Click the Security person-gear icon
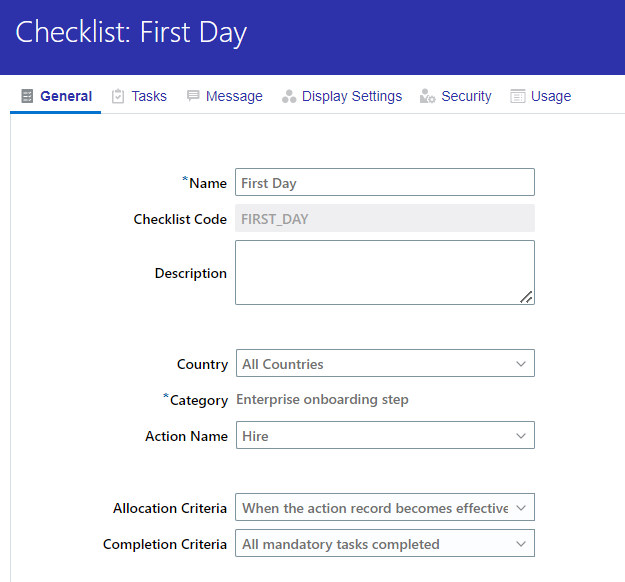This screenshot has width=625, height=582. [x=427, y=96]
